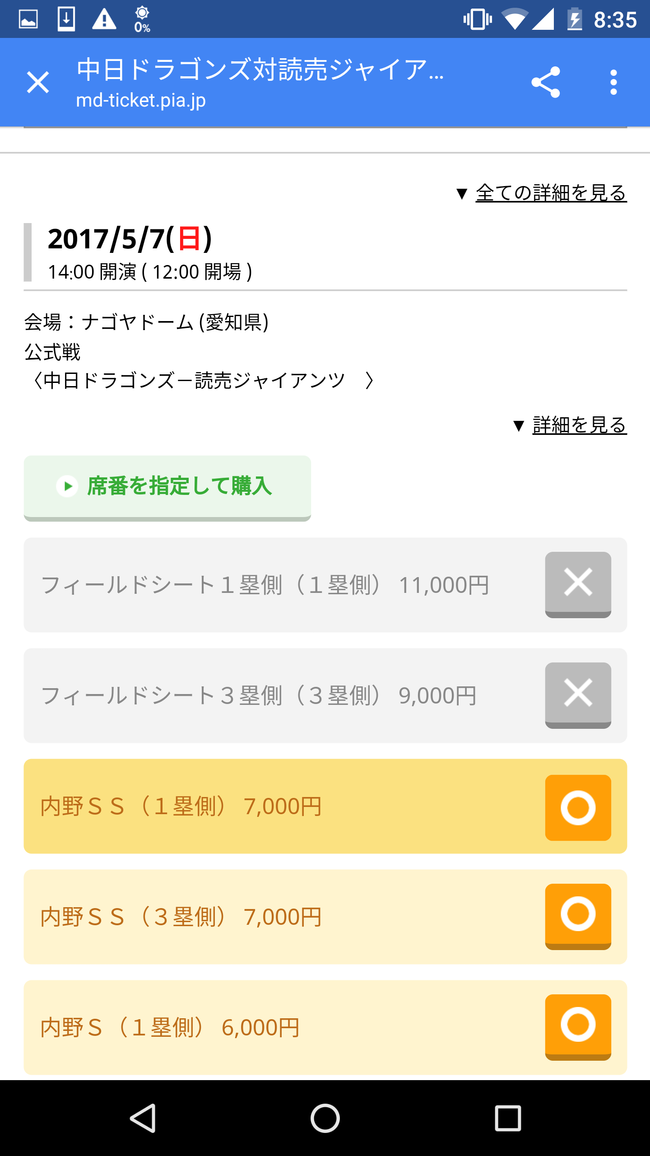The image size is (650, 1156).
Task: Tap Android home circle button
Action: (325, 1118)
